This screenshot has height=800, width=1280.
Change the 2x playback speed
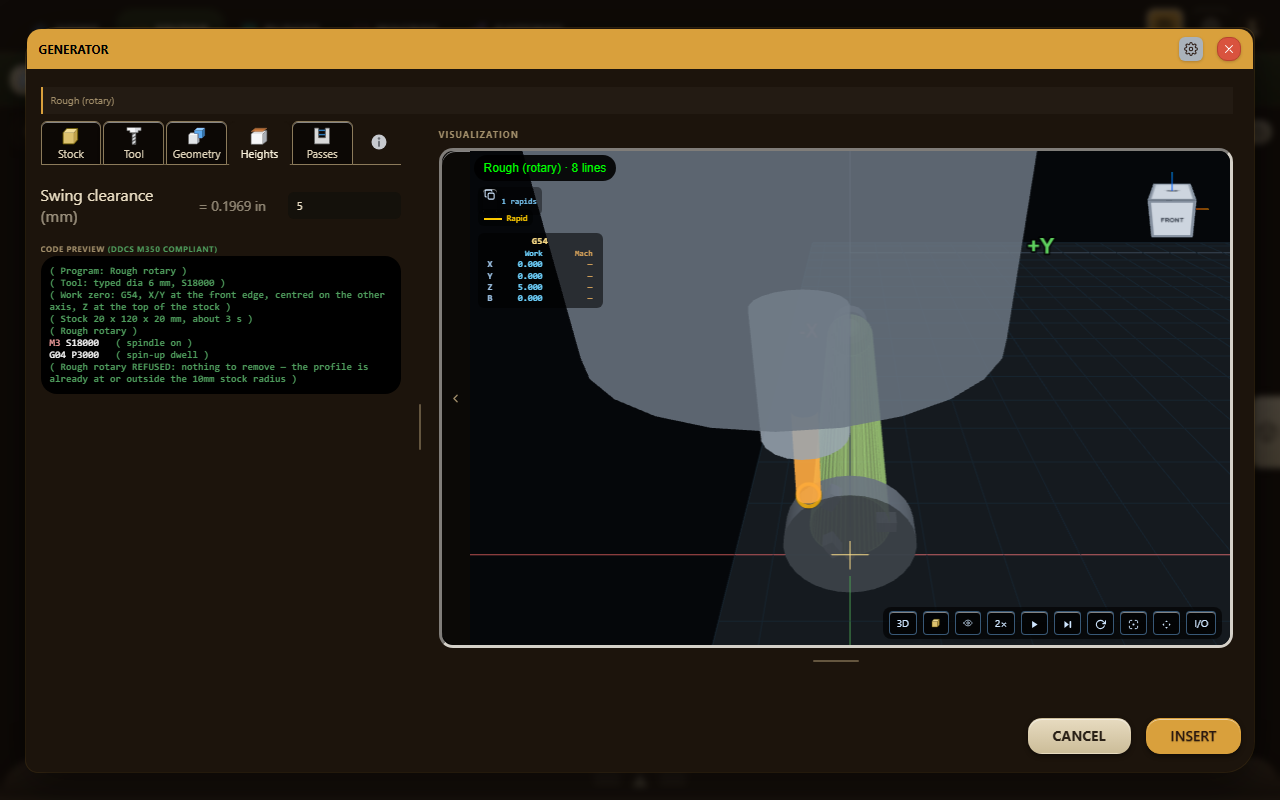[x=1000, y=623]
